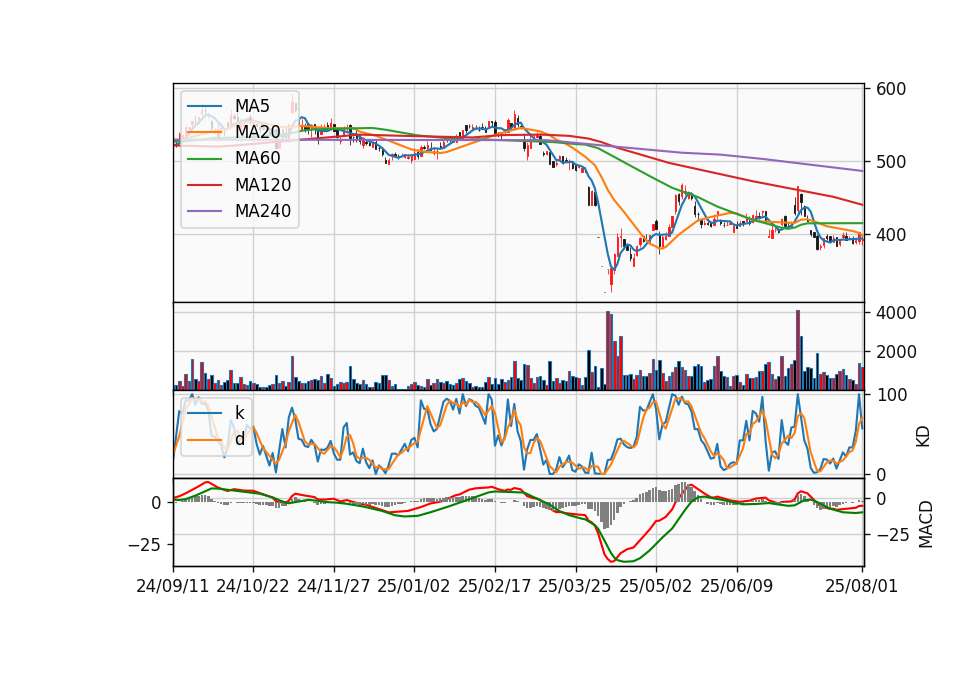
Task: Click the red MA120 legend line sample
Action: tap(204, 185)
